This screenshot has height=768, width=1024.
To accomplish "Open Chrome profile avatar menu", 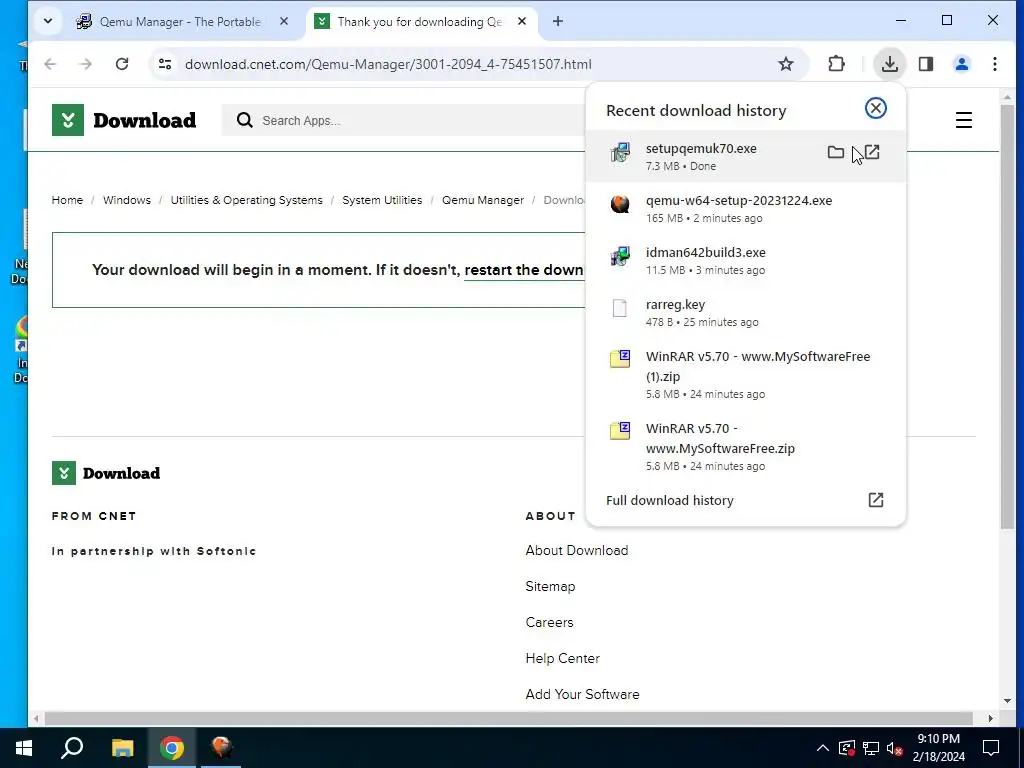I will pyautogui.click(x=961, y=64).
